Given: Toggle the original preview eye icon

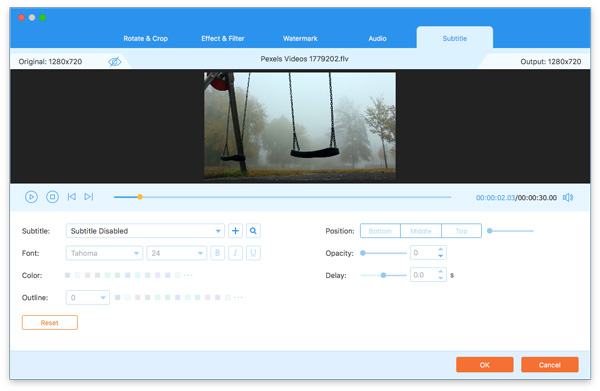Looking at the screenshot, I should (x=114, y=62).
